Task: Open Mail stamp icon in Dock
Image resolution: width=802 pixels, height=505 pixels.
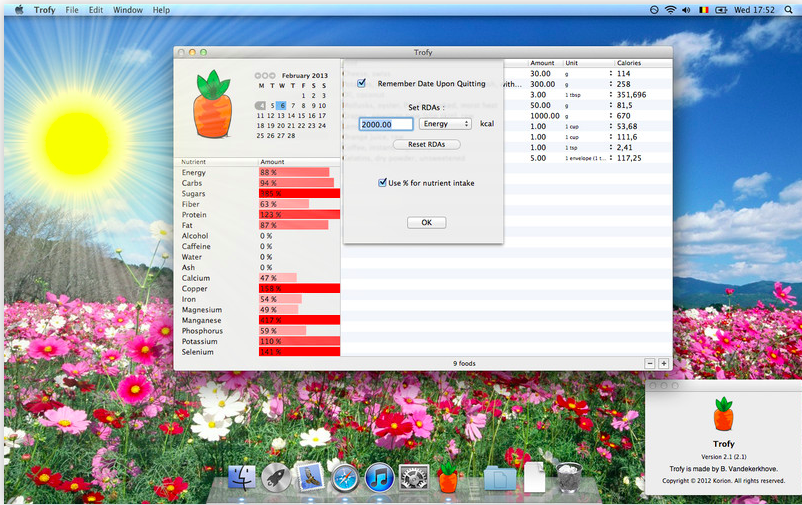Action: pos(310,477)
